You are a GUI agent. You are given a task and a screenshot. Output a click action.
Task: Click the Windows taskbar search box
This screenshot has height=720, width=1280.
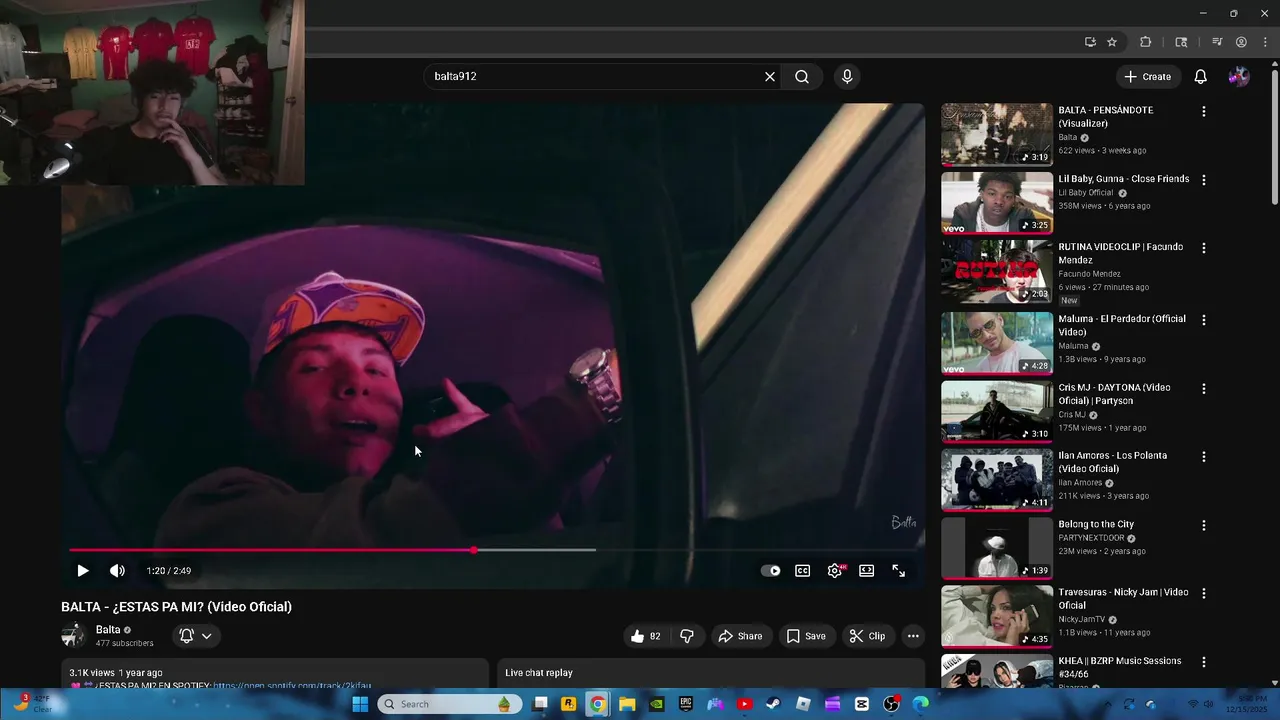(x=449, y=704)
